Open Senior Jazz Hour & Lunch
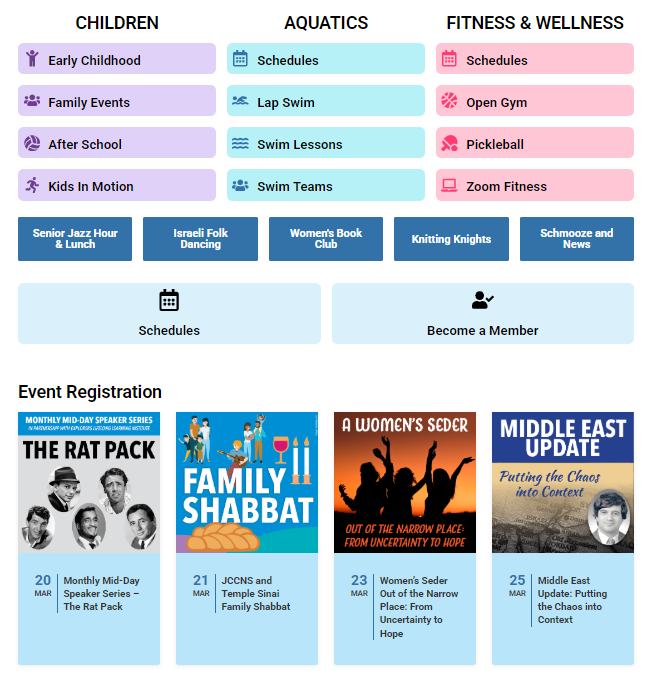Viewport: 652px width, 678px height. point(75,239)
